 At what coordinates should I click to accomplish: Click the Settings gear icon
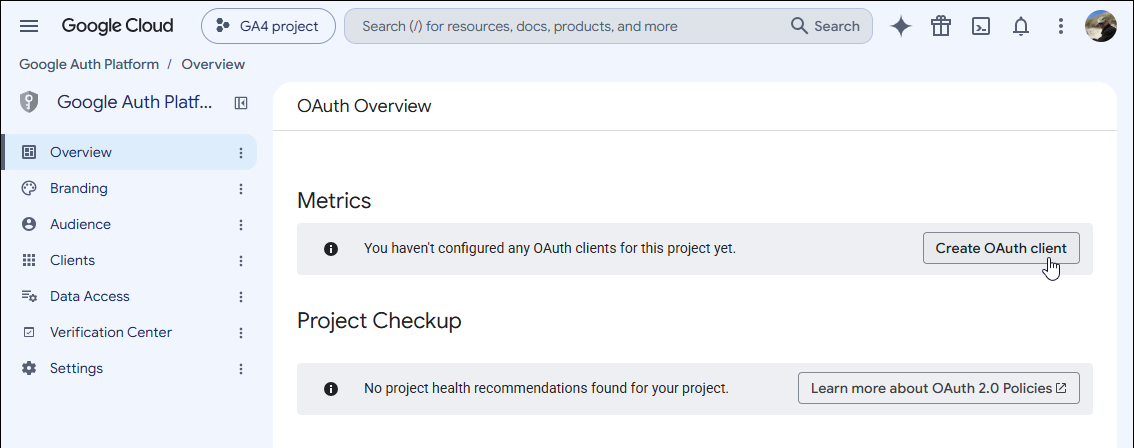tap(29, 368)
